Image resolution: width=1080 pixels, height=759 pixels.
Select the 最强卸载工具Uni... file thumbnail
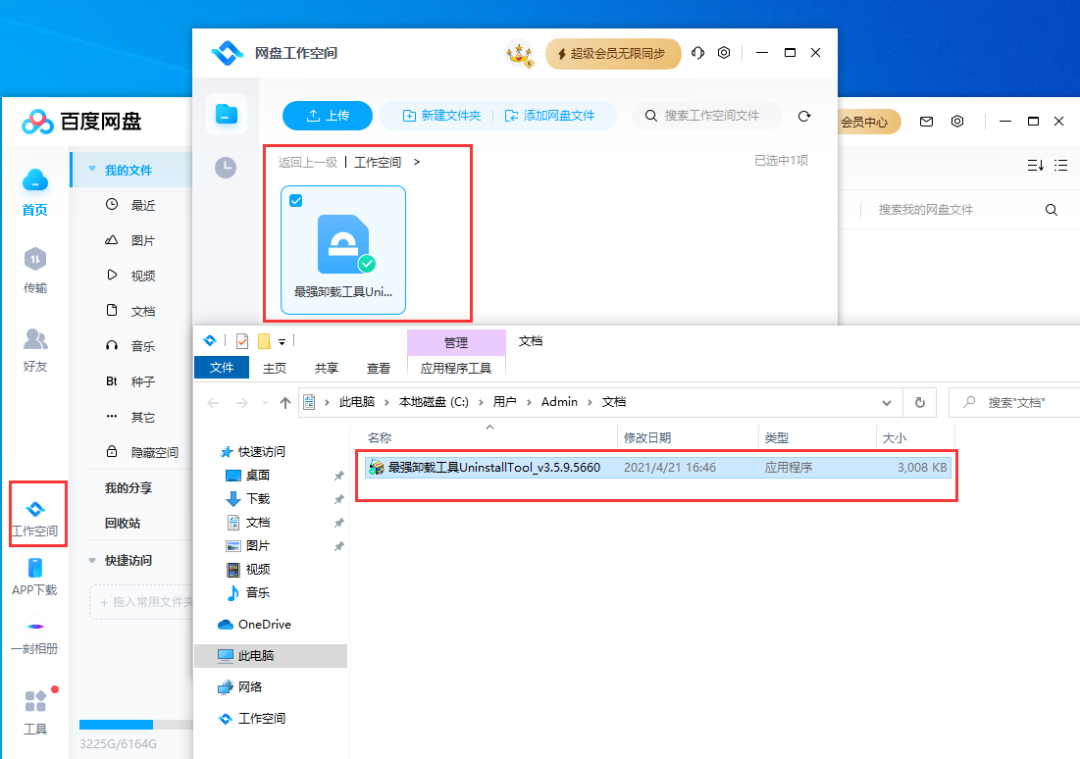click(343, 249)
